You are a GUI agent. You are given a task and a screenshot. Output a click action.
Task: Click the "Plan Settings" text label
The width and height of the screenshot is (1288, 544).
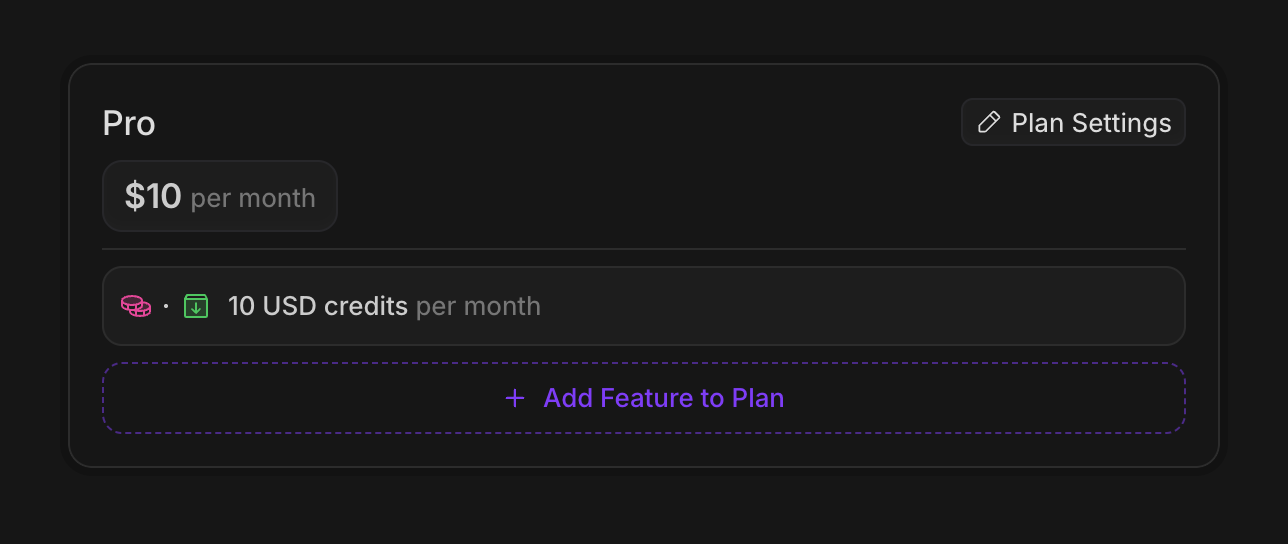click(x=1091, y=123)
